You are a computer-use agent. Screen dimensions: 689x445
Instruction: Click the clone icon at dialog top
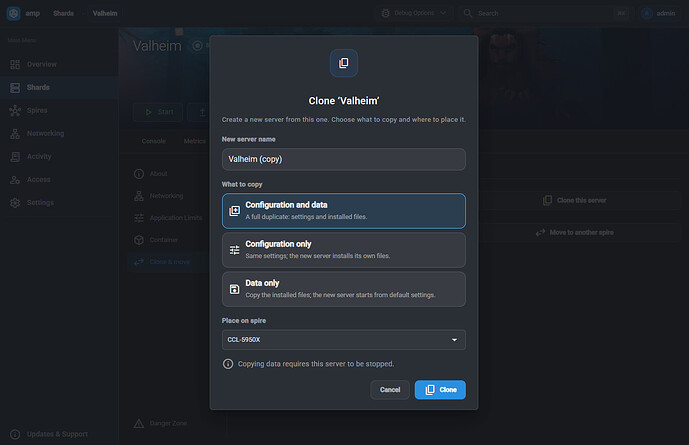pos(344,63)
